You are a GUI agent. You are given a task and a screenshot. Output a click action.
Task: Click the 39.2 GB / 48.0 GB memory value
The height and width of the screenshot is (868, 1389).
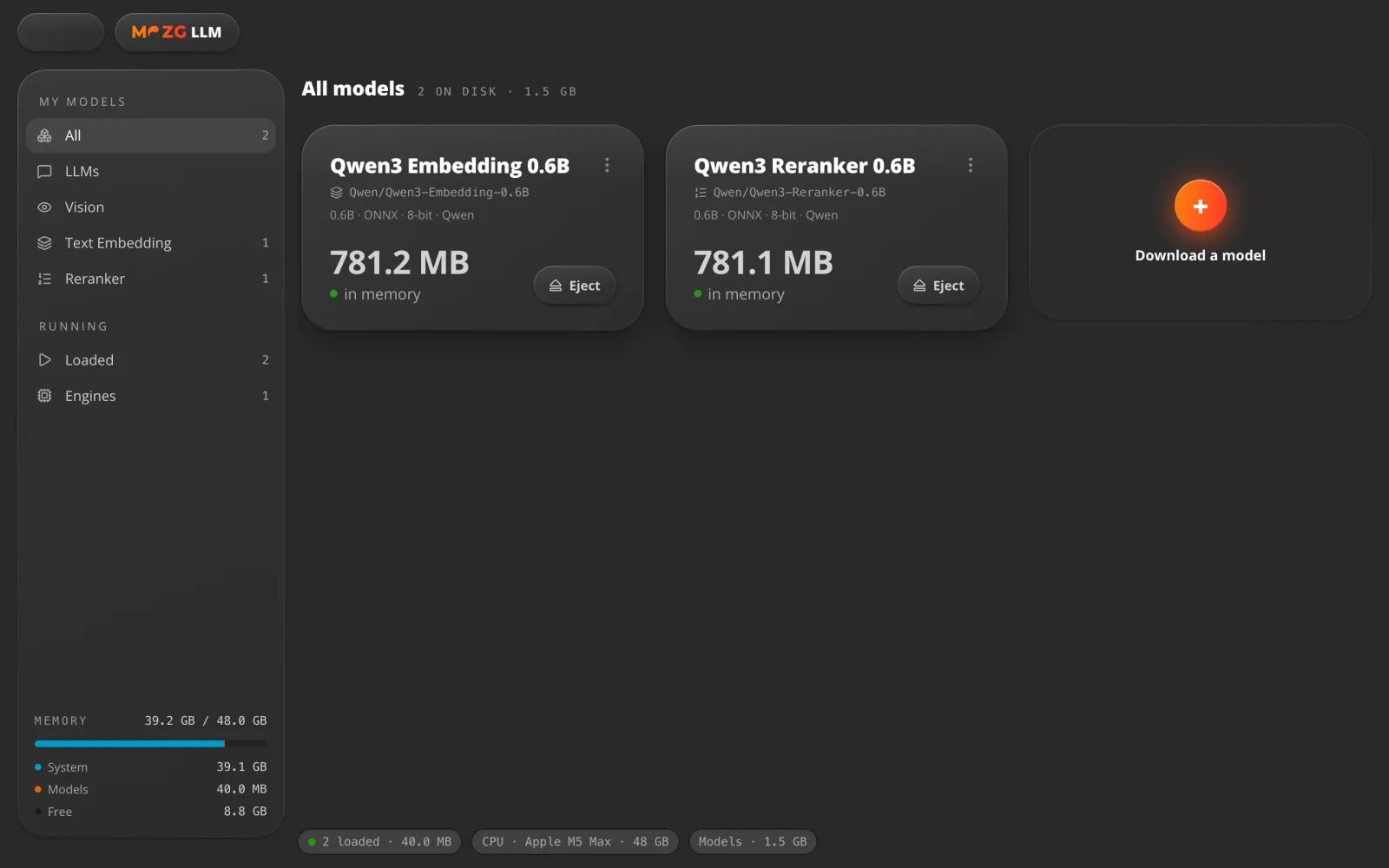pos(206,720)
